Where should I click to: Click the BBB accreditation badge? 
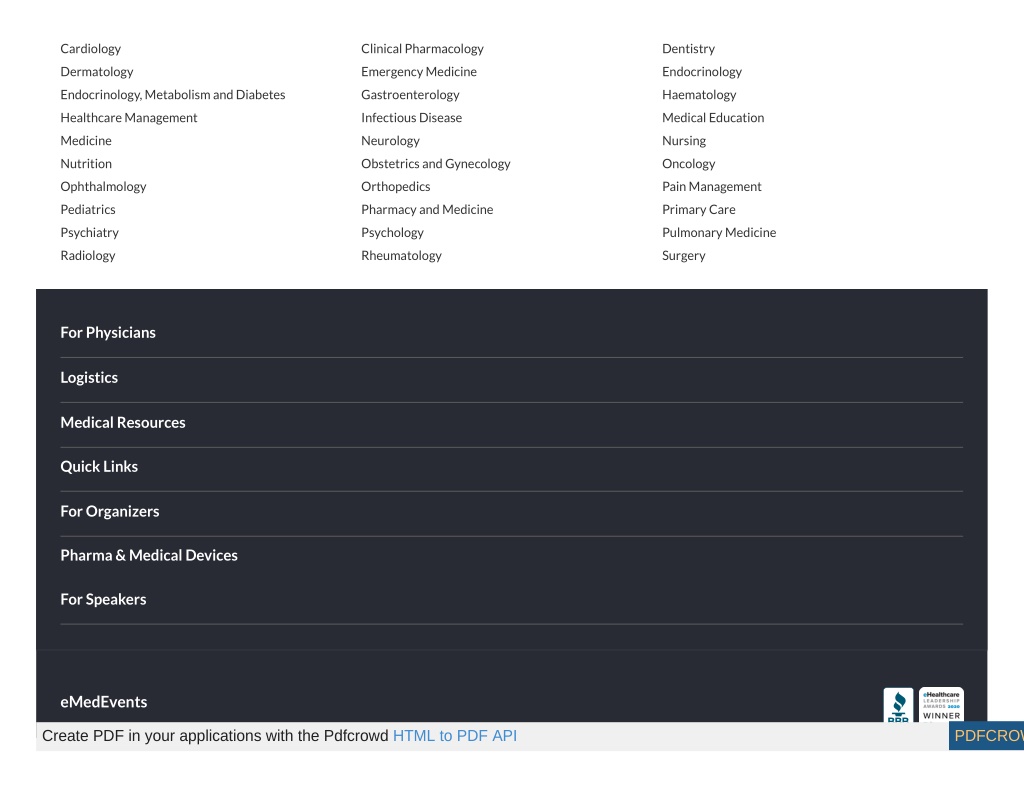(x=898, y=705)
